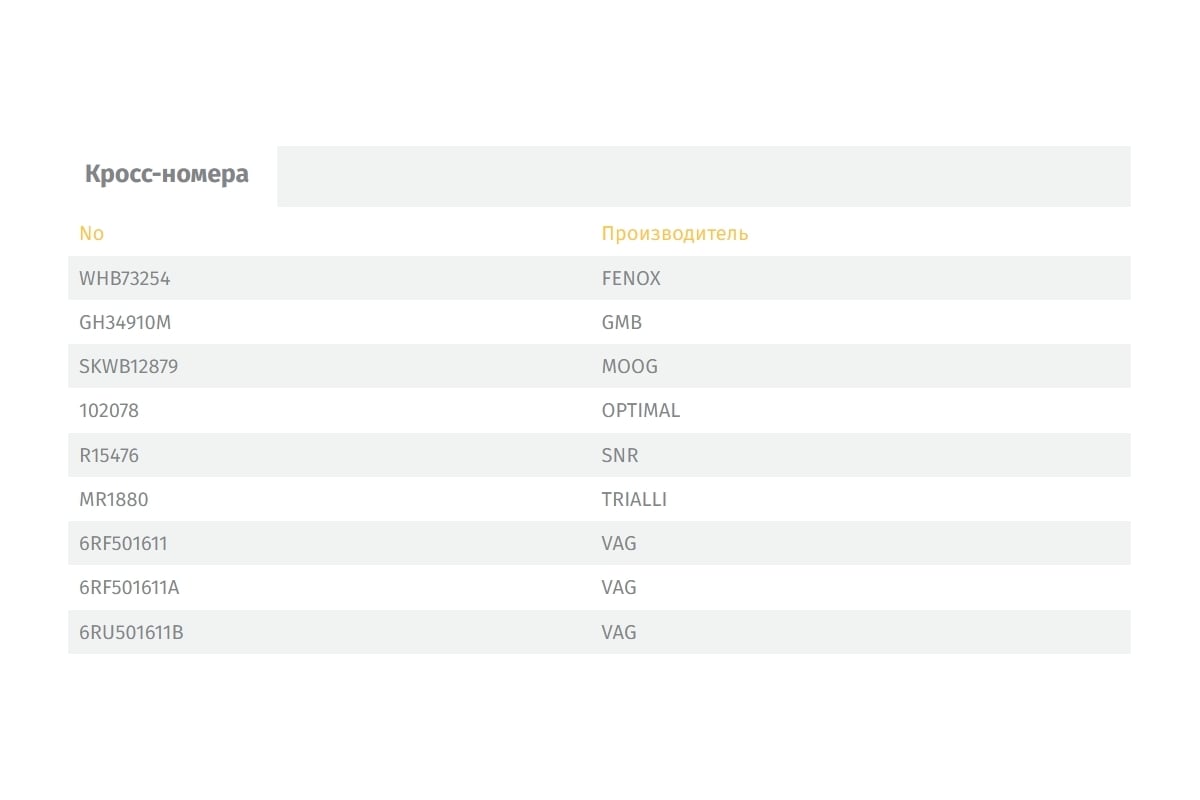Click the GMB manufacturer cell
Viewport: 1200px width, 800px height.
point(622,323)
